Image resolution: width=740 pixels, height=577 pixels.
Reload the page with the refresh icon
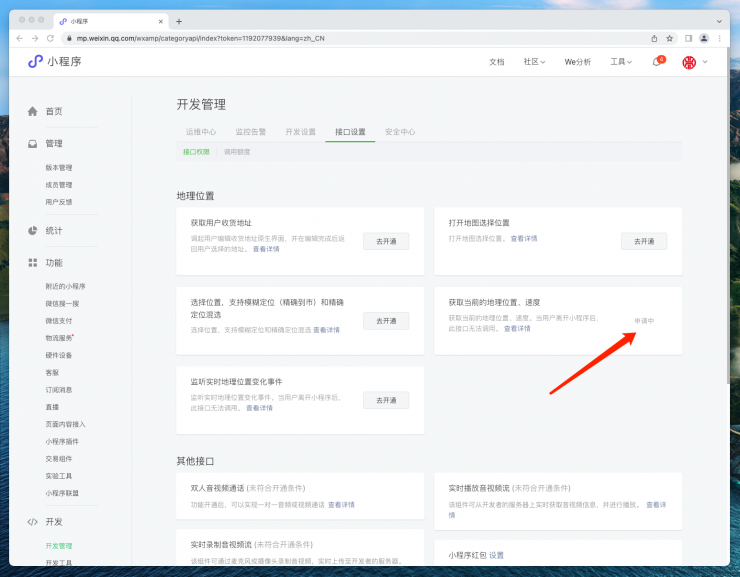point(50,38)
